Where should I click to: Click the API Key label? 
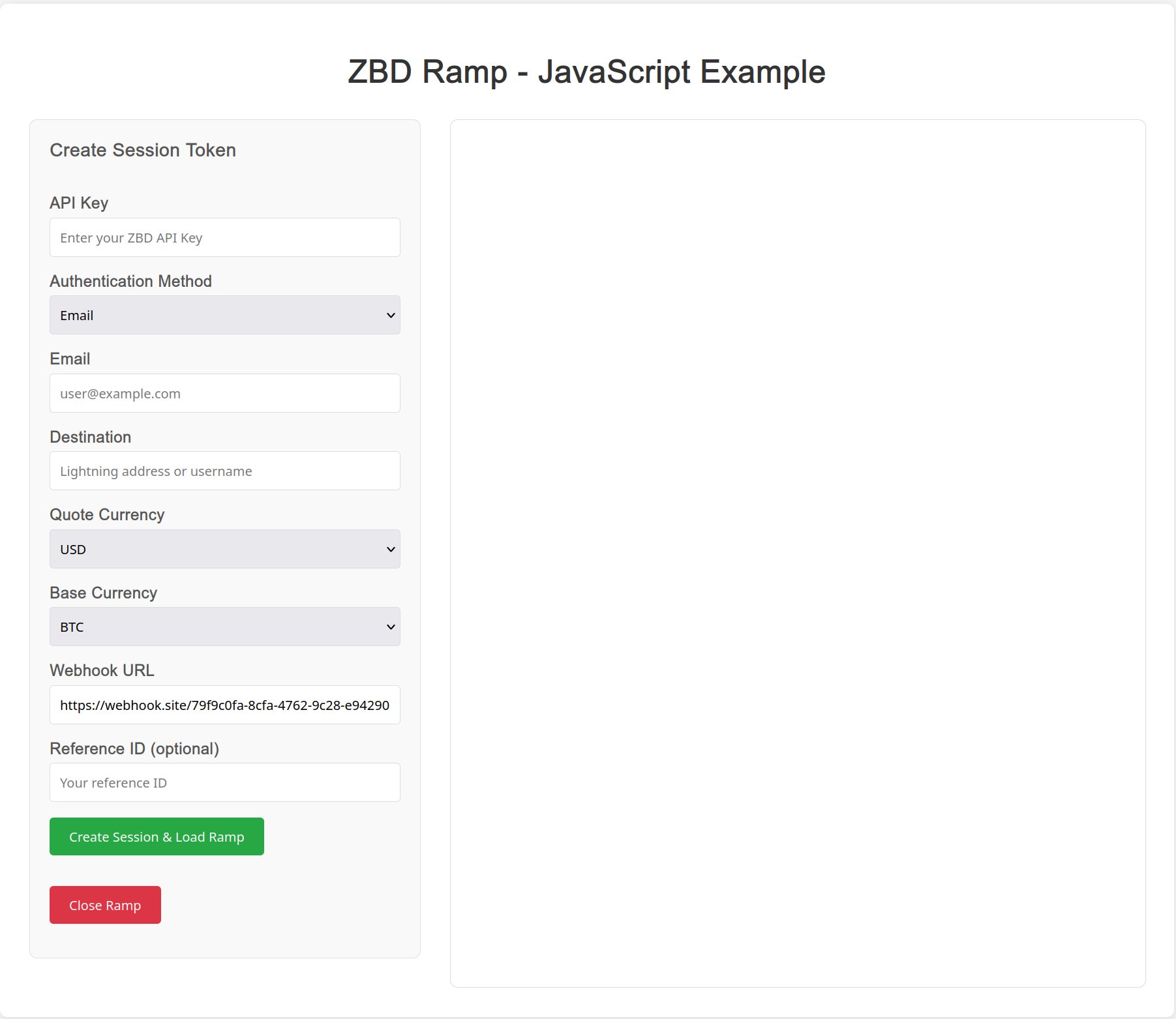(x=79, y=203)
